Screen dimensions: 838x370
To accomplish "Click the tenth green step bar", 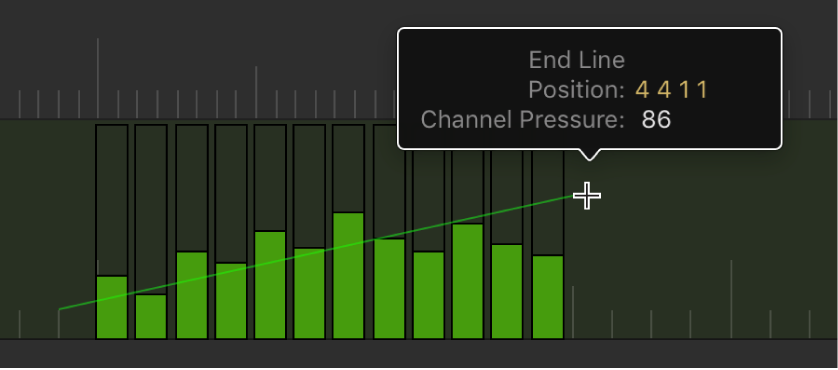I will coord(468,281).
